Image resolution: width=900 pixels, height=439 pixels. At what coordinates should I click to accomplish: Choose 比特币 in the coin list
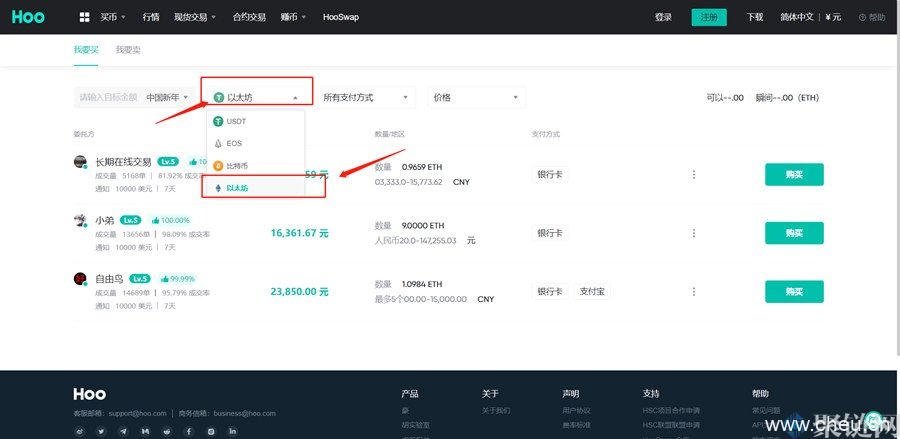point(236,165)
